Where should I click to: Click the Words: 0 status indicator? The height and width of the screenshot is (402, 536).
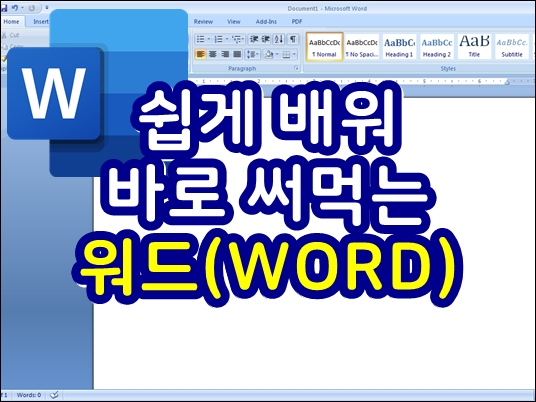pyautogui.click(x=29, y=395)
